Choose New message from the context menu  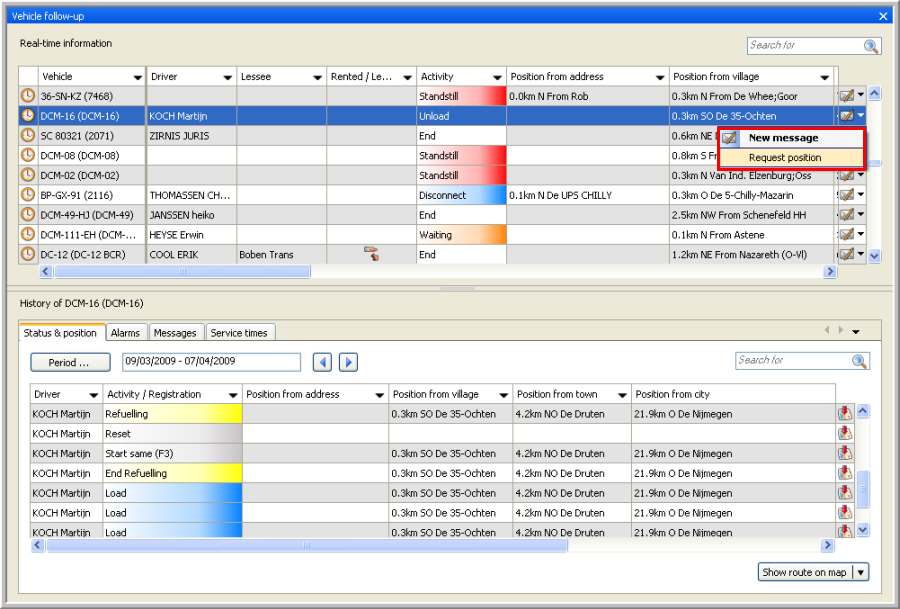coord(783,138)
